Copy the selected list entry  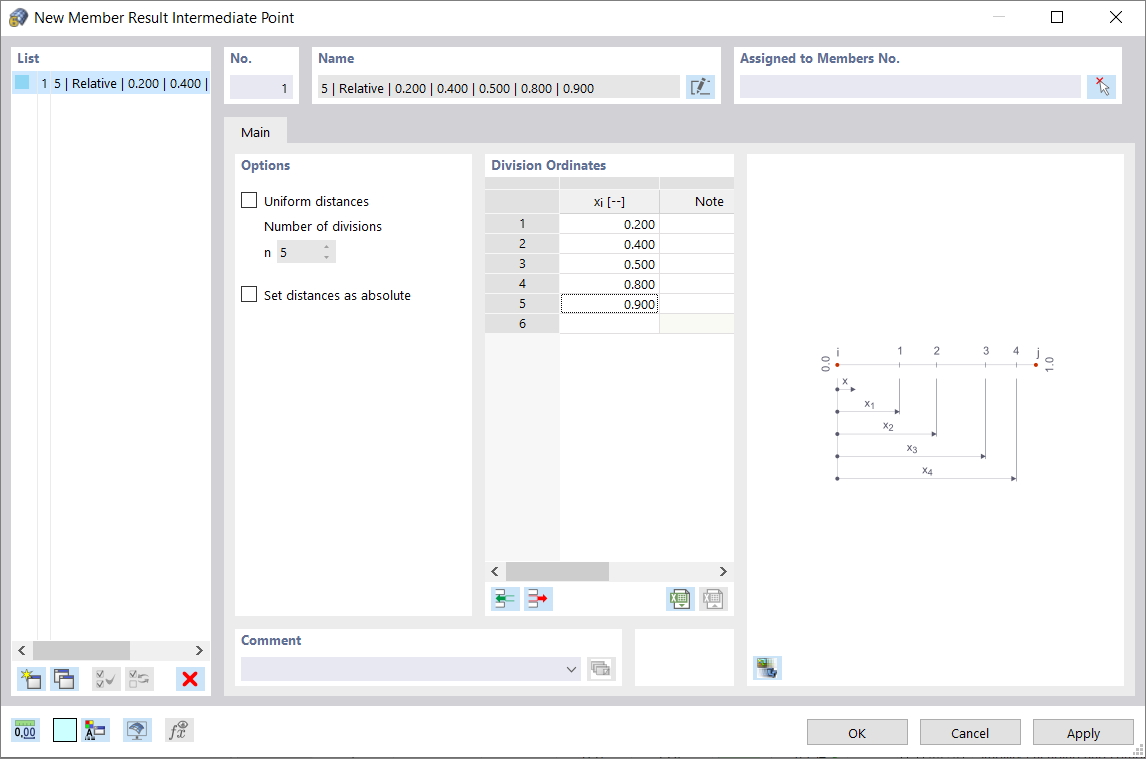(64, 679)
